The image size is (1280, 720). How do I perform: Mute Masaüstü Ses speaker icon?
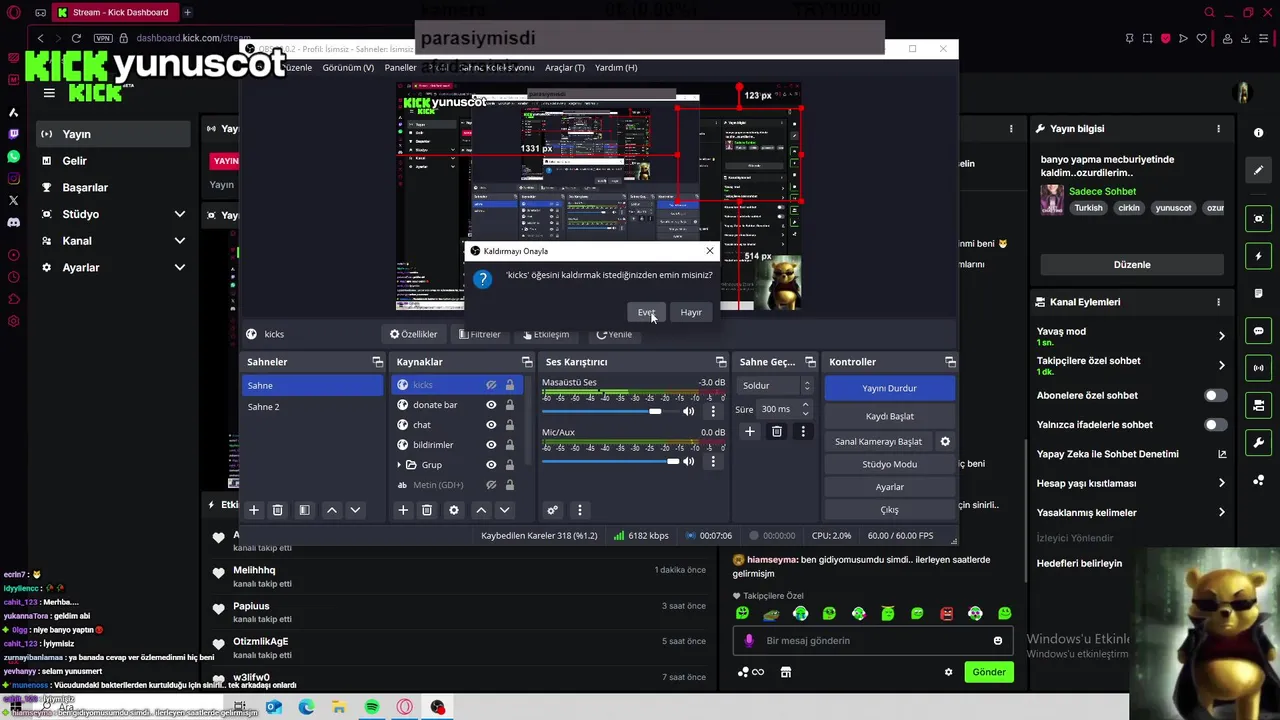coord(688,411)
